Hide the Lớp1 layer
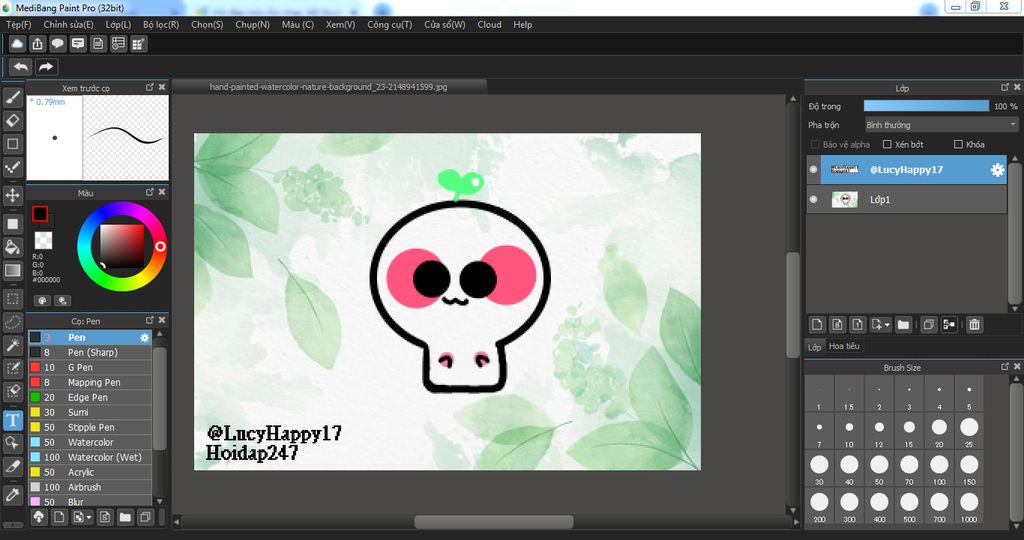This screenshot has width=1024, height=540. (814, 200)
